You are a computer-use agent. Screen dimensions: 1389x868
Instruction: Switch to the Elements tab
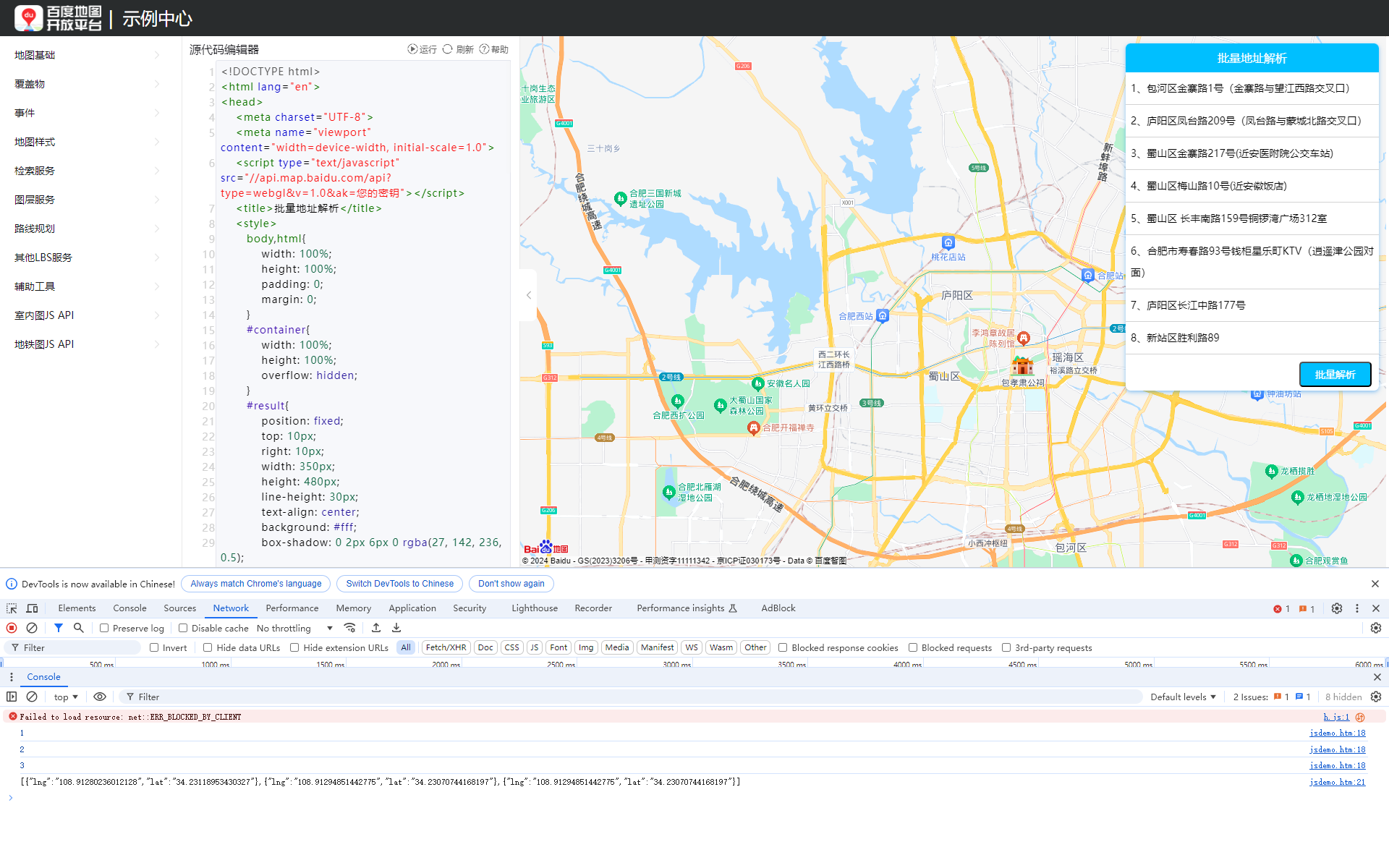77,608
